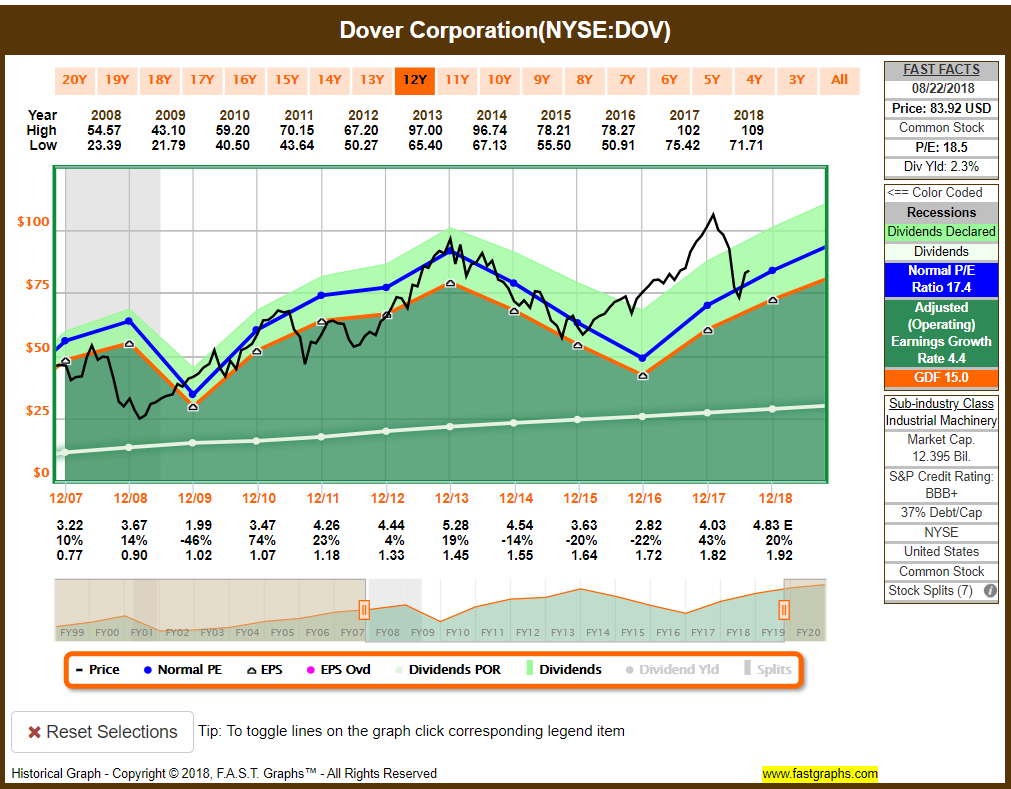Click the Price: 83.92 USD fact
This screenshot has height=789, width=1011.
pyautogui.click(x=941, y=108)
